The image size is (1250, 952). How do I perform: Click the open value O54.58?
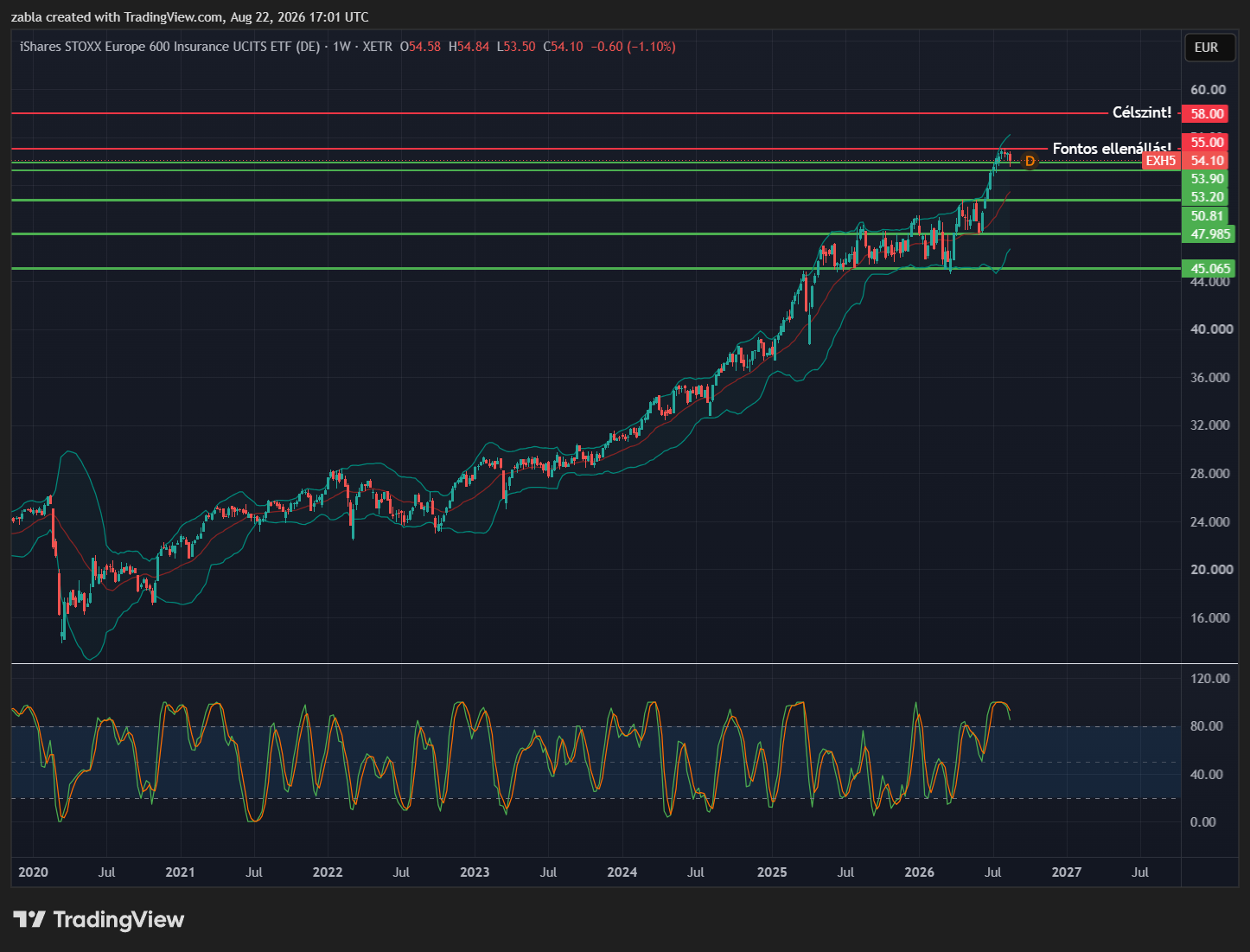pos(420,47)
